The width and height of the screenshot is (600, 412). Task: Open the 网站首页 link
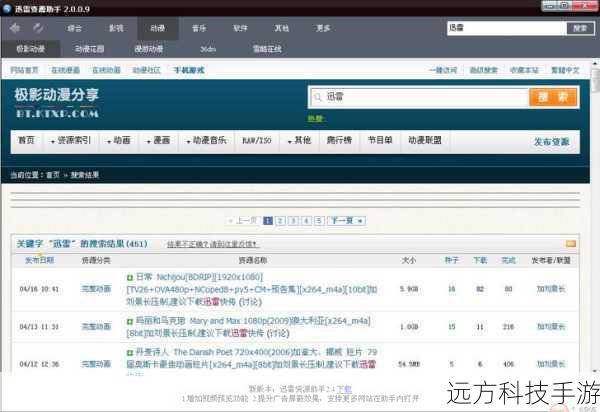[24, 70]
